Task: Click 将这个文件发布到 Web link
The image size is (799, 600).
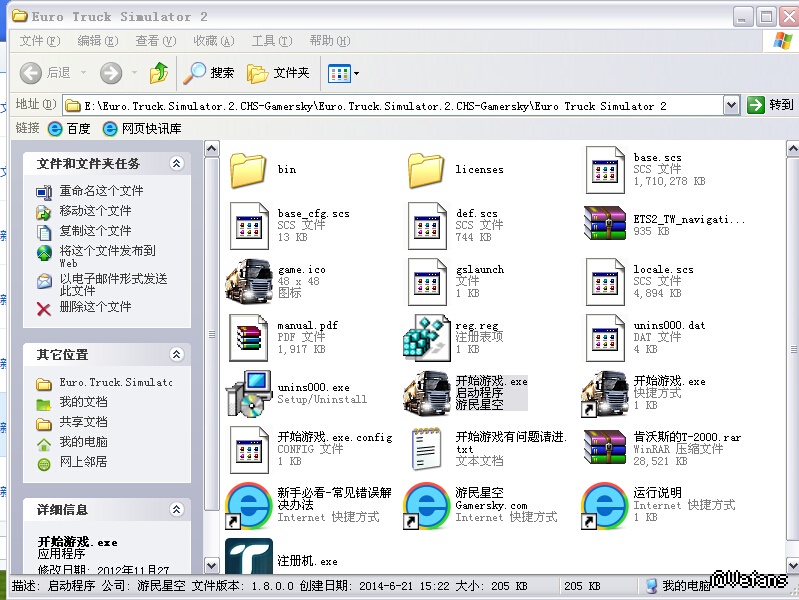Action: (108, 256)
